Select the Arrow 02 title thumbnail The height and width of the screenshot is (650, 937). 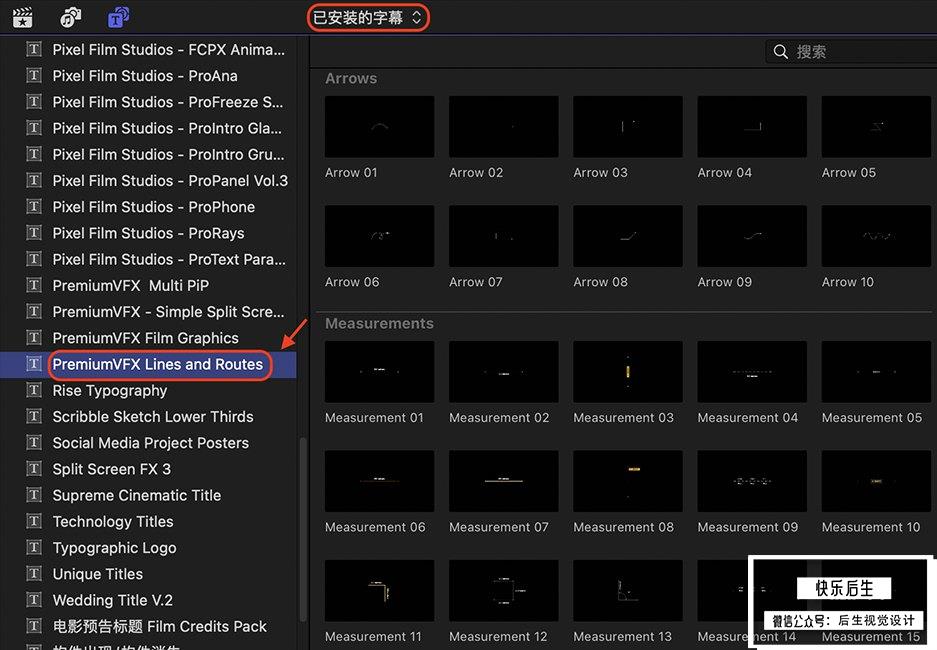(x=504, y=127)
